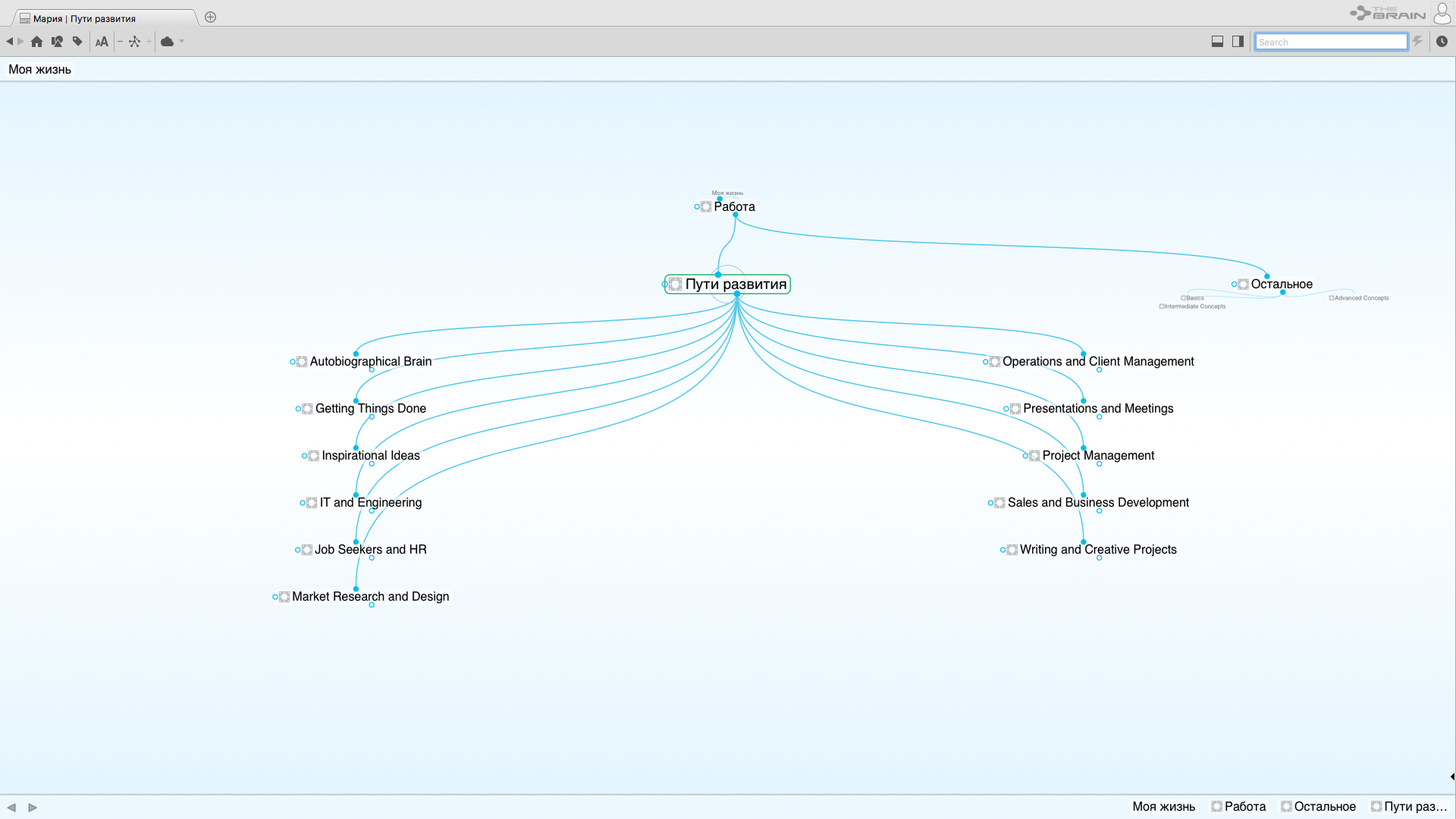This screenshot has width=1456, height=819.
Task: Open Operations and Client Management thought
Action: point(1098,362)
